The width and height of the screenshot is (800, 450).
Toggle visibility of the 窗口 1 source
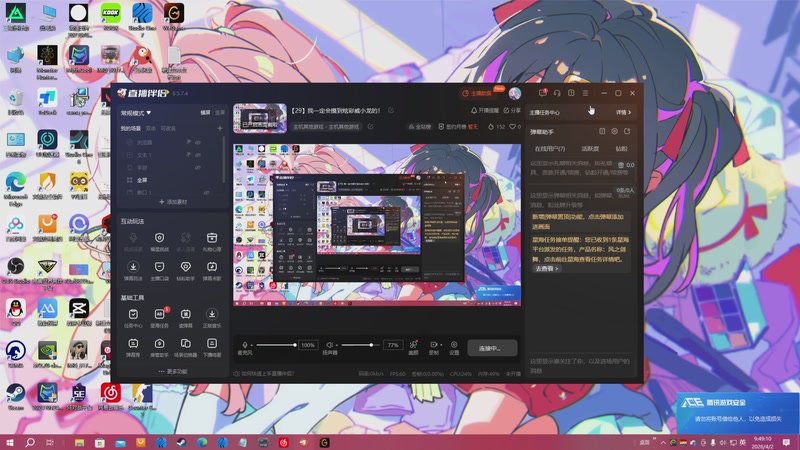point(207,193)
